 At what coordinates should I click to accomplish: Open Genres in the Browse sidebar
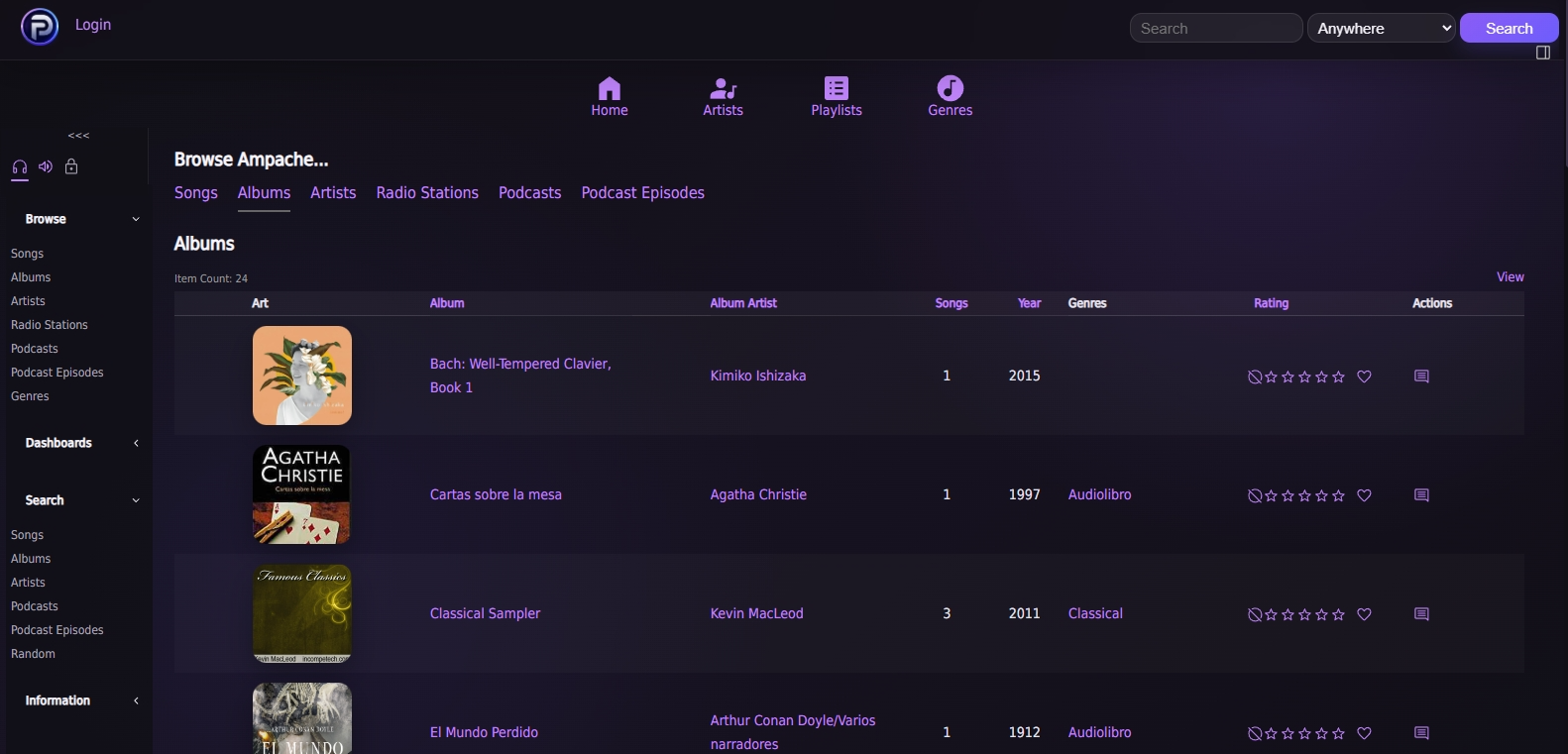click(30, 396)
